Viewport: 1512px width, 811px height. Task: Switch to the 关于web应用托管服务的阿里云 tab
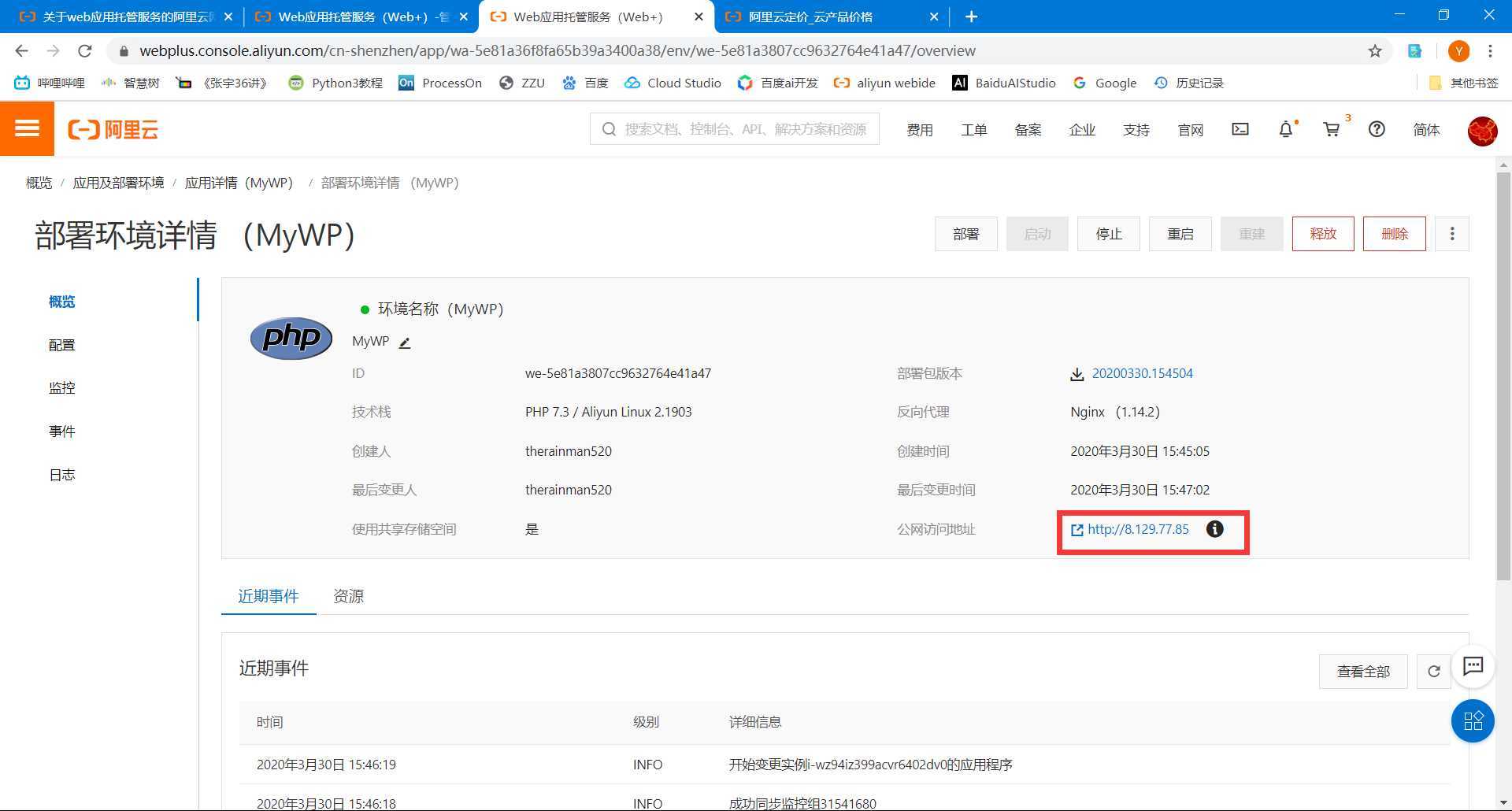tap(124, 17)
